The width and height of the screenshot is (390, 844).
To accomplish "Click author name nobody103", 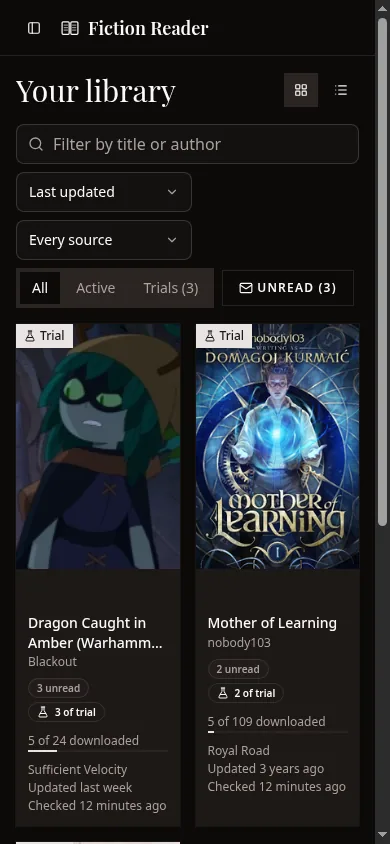I will (239, 643).
